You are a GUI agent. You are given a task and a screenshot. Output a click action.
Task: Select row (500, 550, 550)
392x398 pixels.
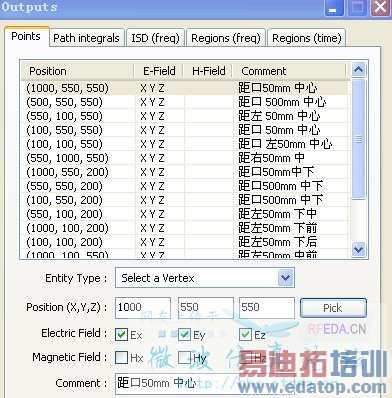click(185, 102)
